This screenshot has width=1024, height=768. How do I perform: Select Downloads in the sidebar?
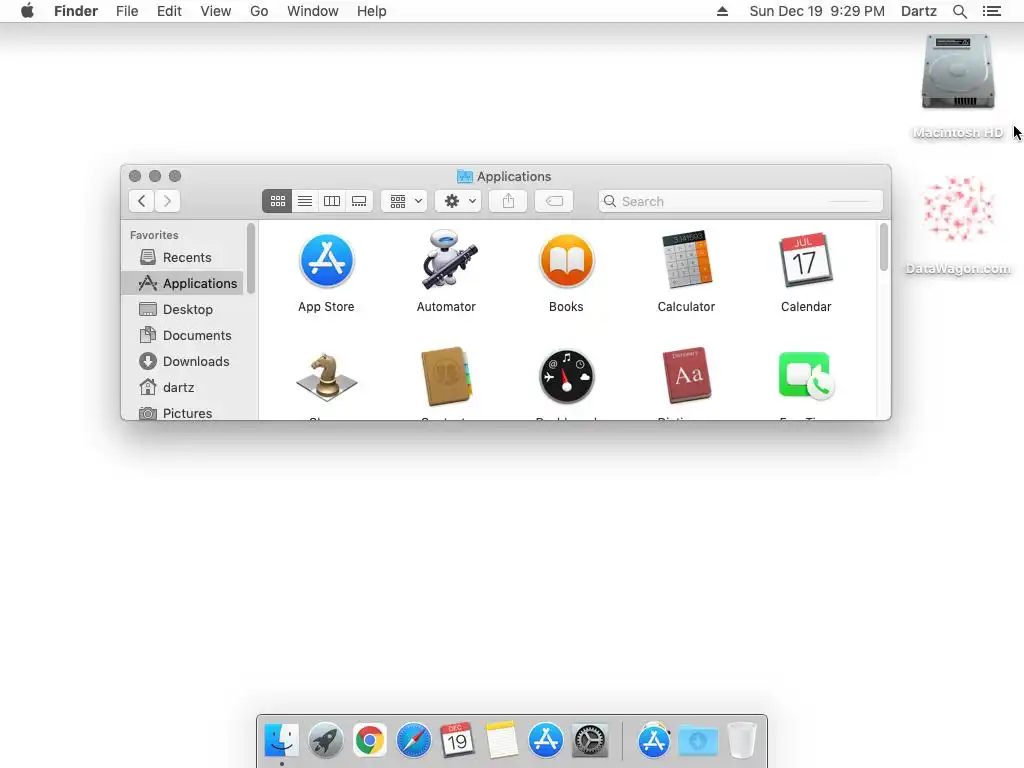click(183, 362)
